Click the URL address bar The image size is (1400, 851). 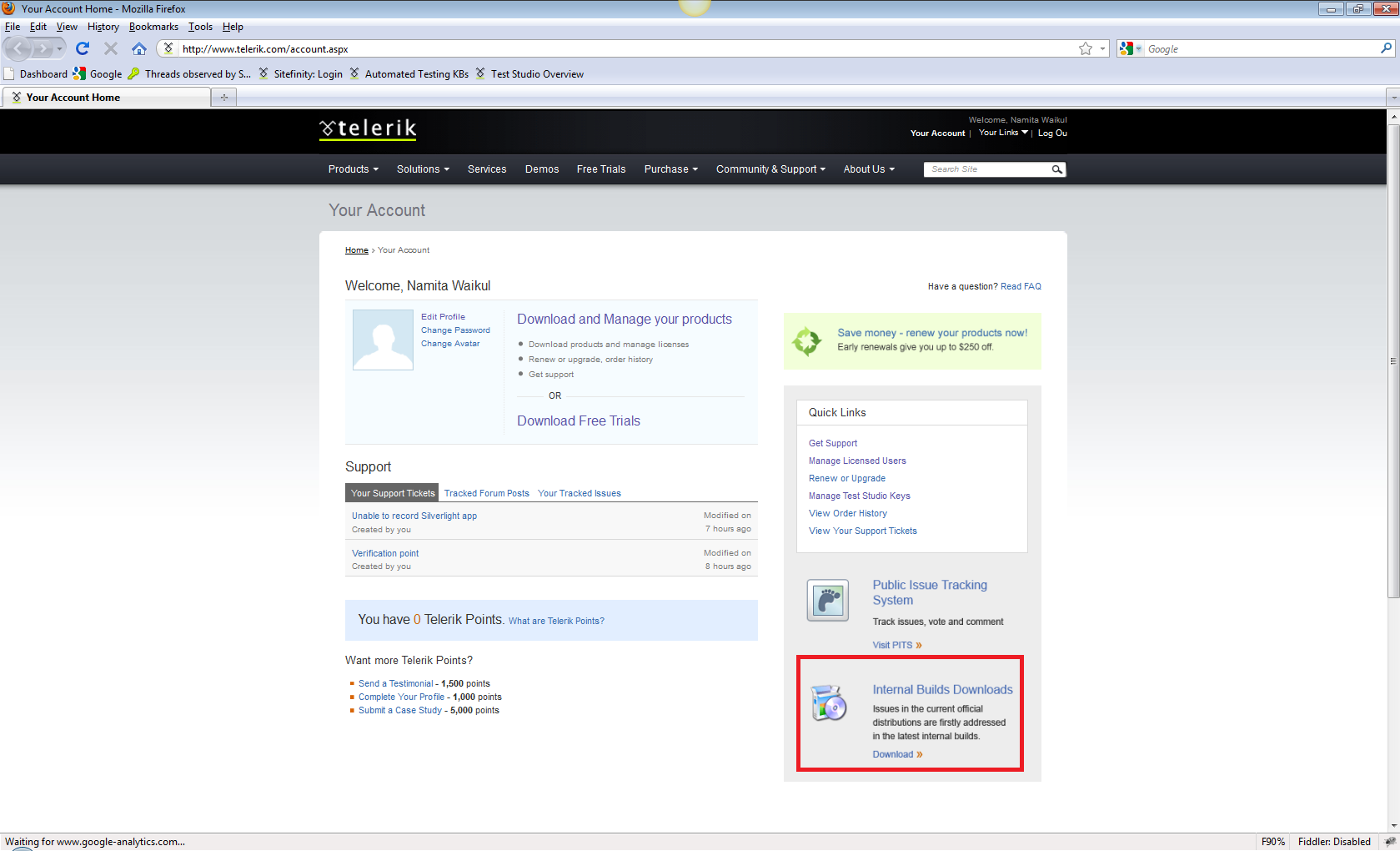[625, 48]
